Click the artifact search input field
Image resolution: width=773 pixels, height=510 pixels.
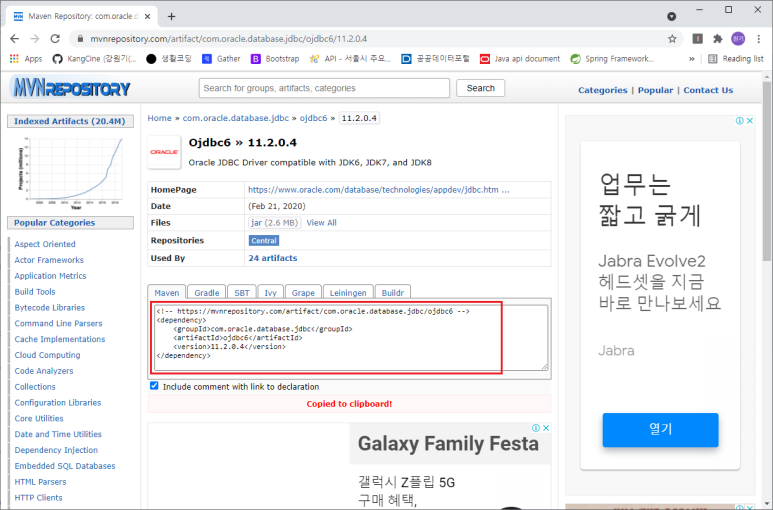tap(324, 88)
